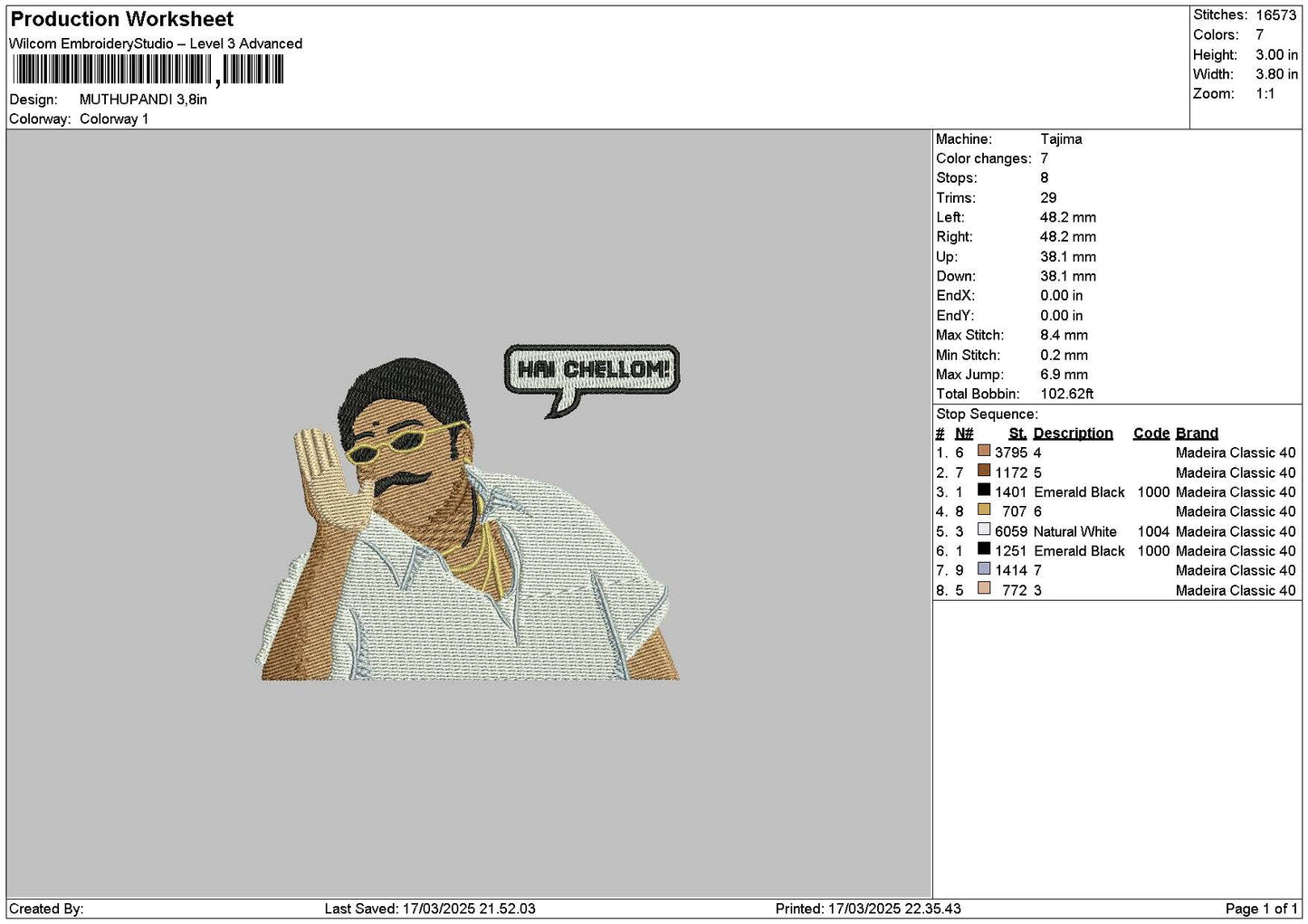Click code 1004 in the Natural White row
Screen dimensions: 1308x924
1153,532
